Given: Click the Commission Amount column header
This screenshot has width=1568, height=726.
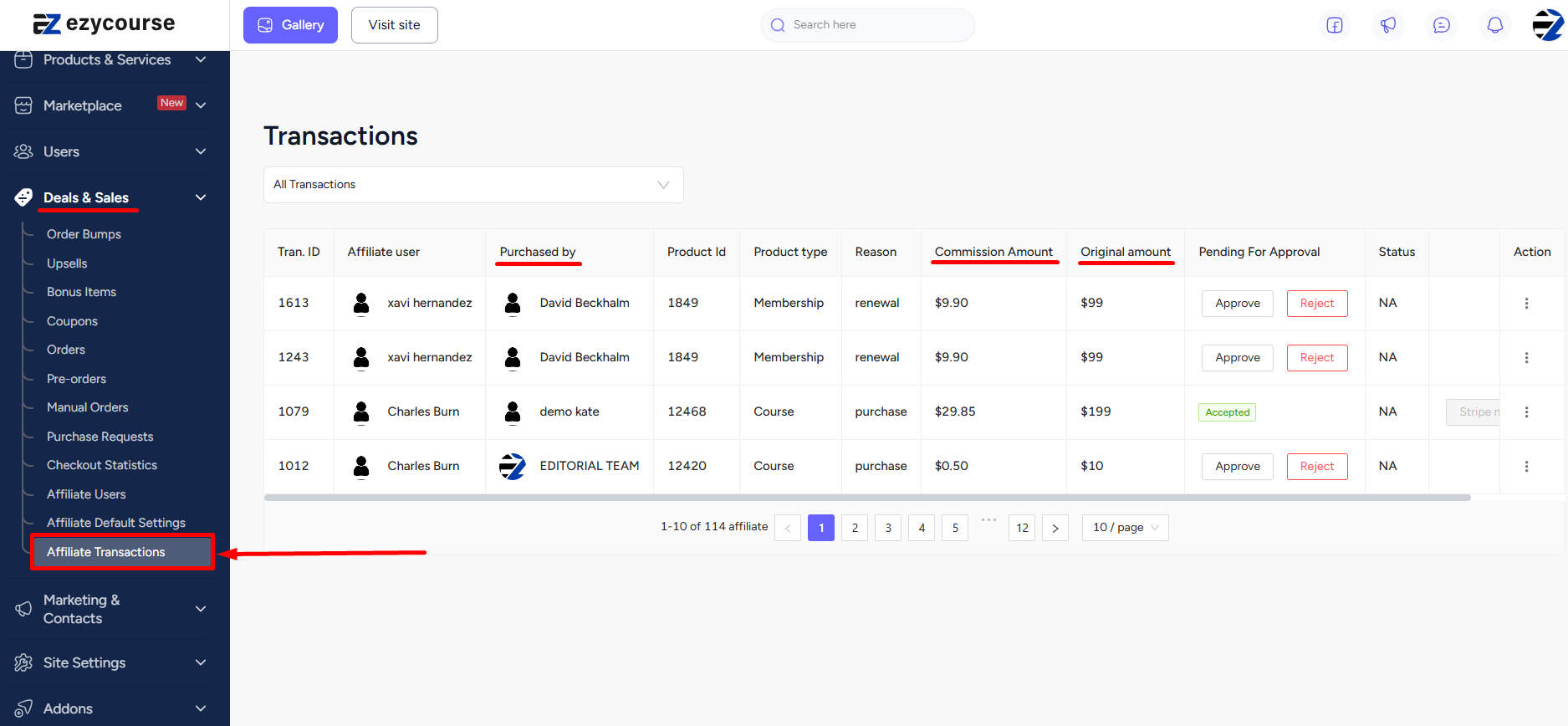Looking at the screenshot, I should [993, 252].
